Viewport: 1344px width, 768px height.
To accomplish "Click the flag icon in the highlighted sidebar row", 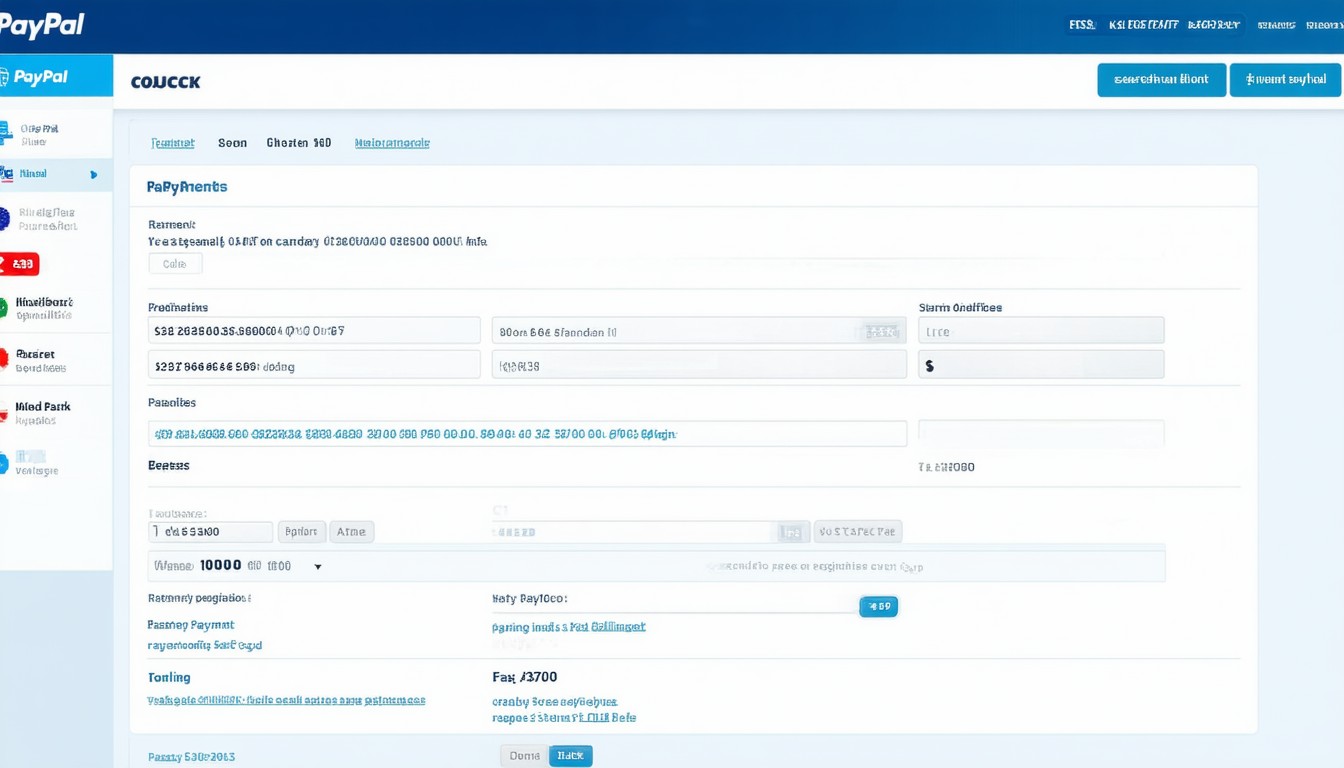I will (6, 174).
